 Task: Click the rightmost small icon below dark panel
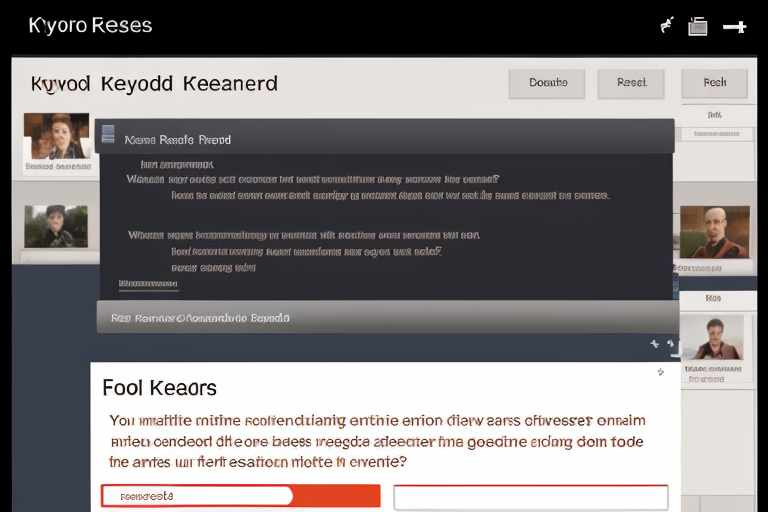click(673, 345)
